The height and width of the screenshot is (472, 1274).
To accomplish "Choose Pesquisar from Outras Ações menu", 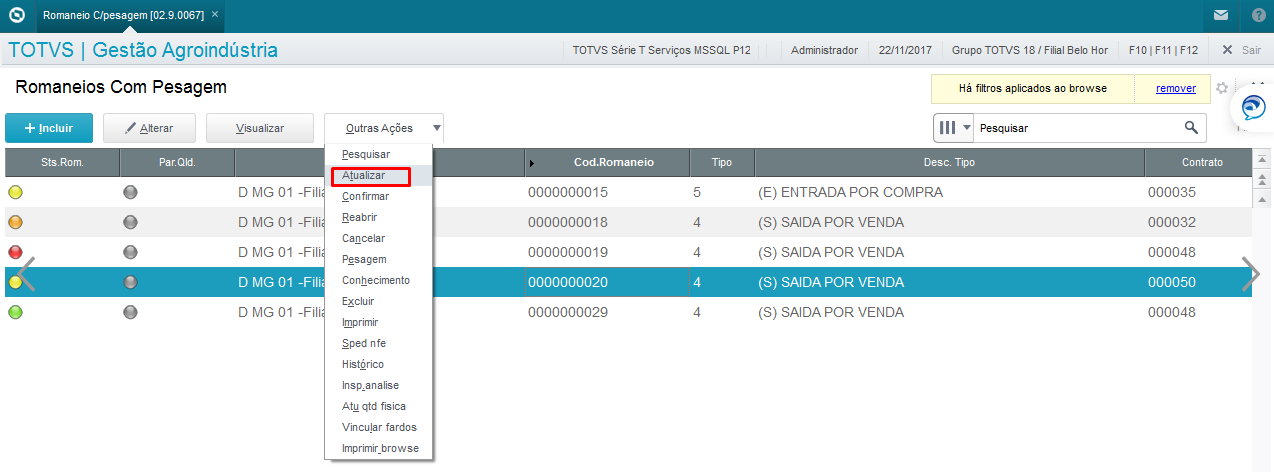I will tap(366, 154).
